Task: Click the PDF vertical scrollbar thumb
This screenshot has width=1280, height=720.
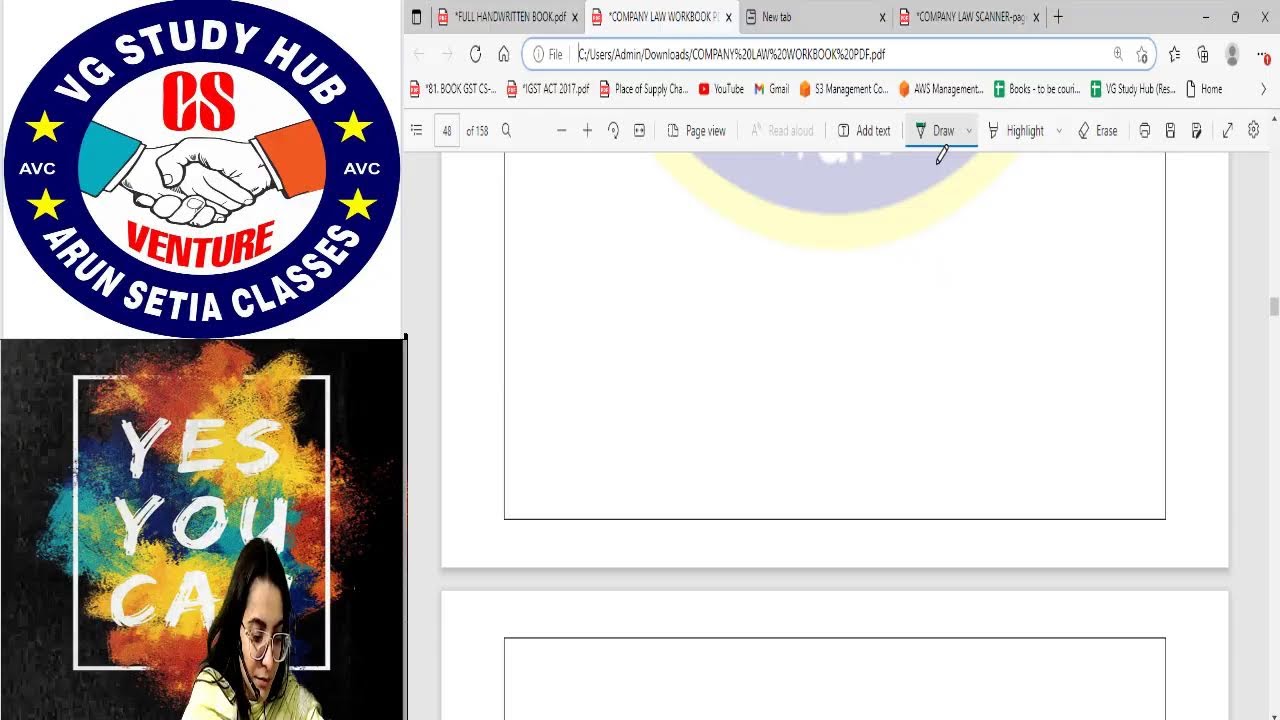Action: (1274, 306)
